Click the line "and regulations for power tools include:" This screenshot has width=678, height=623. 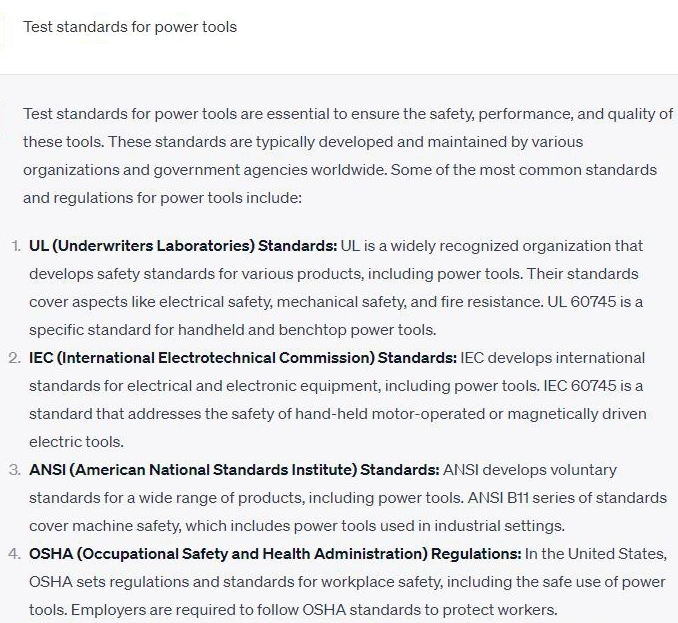click(162, 198)
